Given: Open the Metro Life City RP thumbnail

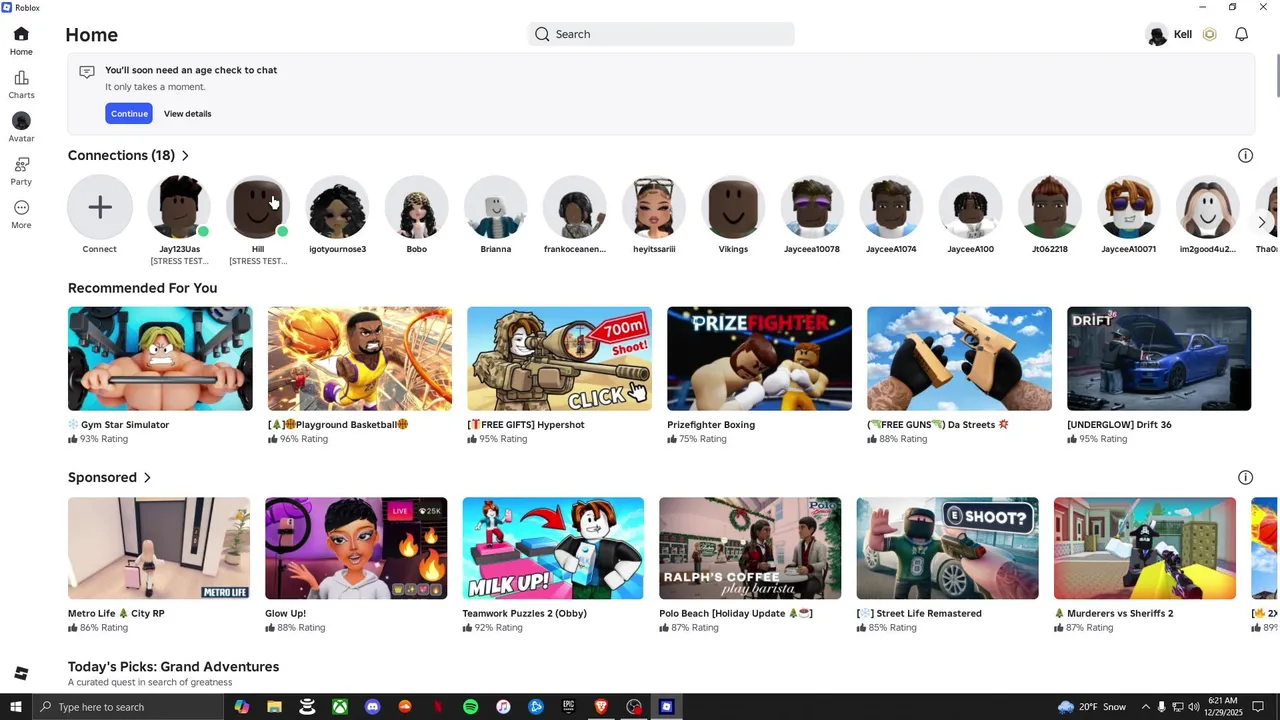Looking at the screenshot, I should pos(159,548).
